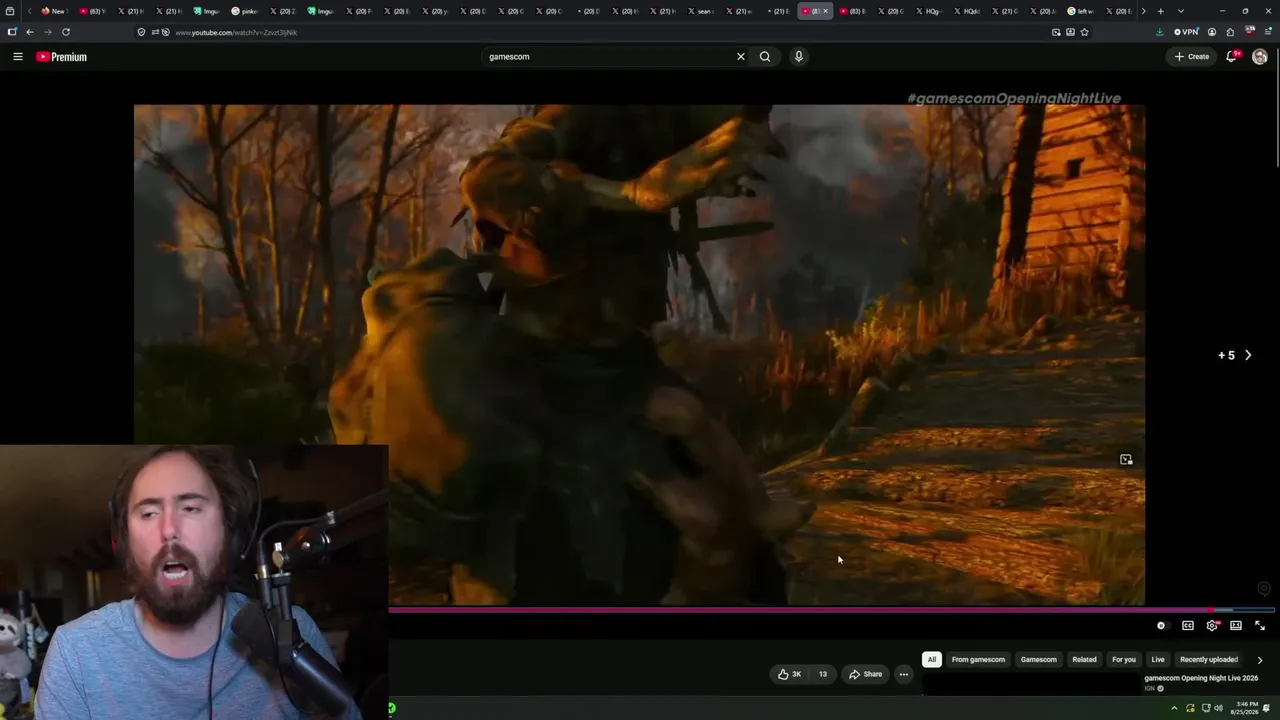Select the 'Gamescom' filter chip
1280x720 pixels.
coord(1039,660)
